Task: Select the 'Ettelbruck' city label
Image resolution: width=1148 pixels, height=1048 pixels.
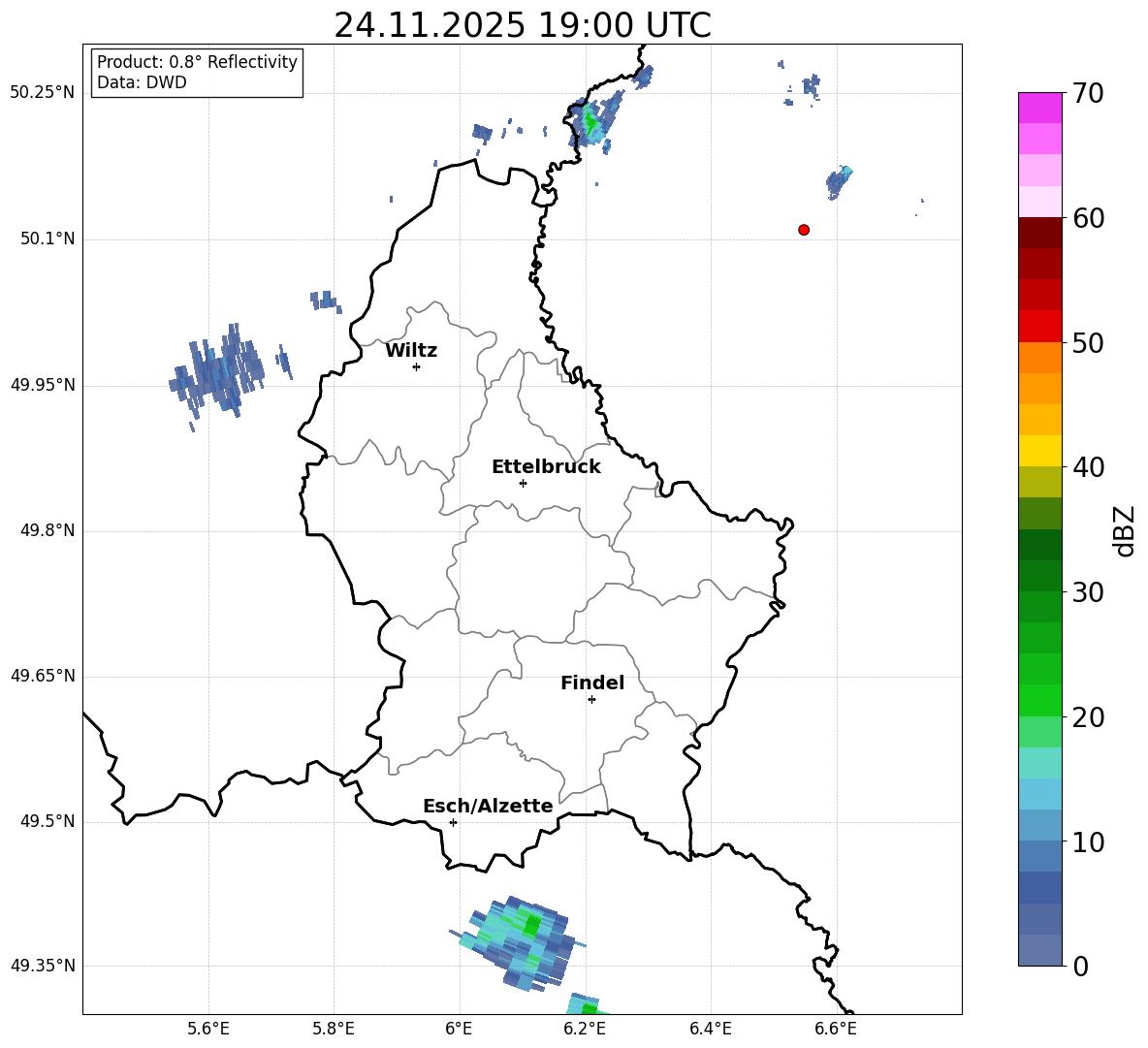Action: pos(546,467)
